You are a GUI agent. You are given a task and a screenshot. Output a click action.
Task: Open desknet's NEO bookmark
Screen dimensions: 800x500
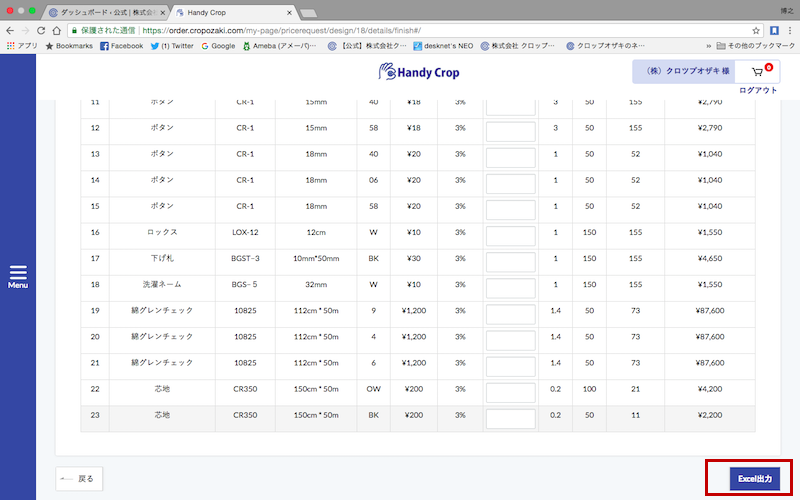[443, 46]
